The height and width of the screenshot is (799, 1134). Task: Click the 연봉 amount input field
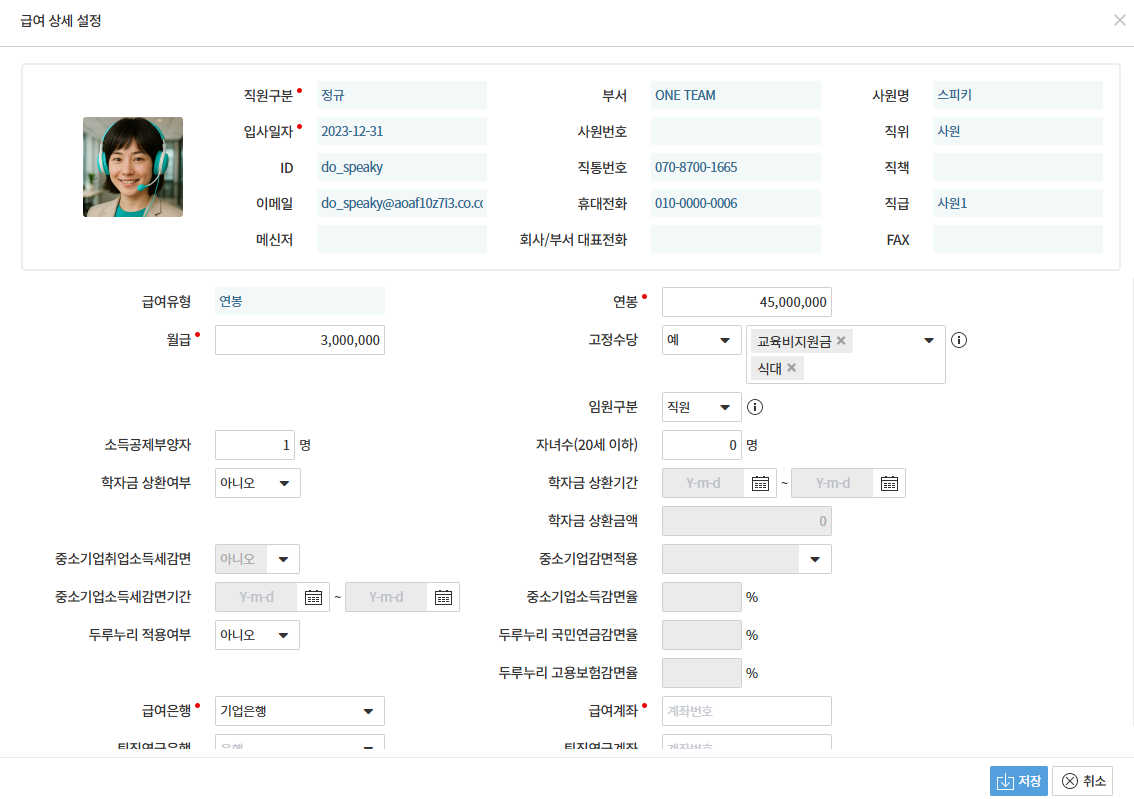point(746,302)
